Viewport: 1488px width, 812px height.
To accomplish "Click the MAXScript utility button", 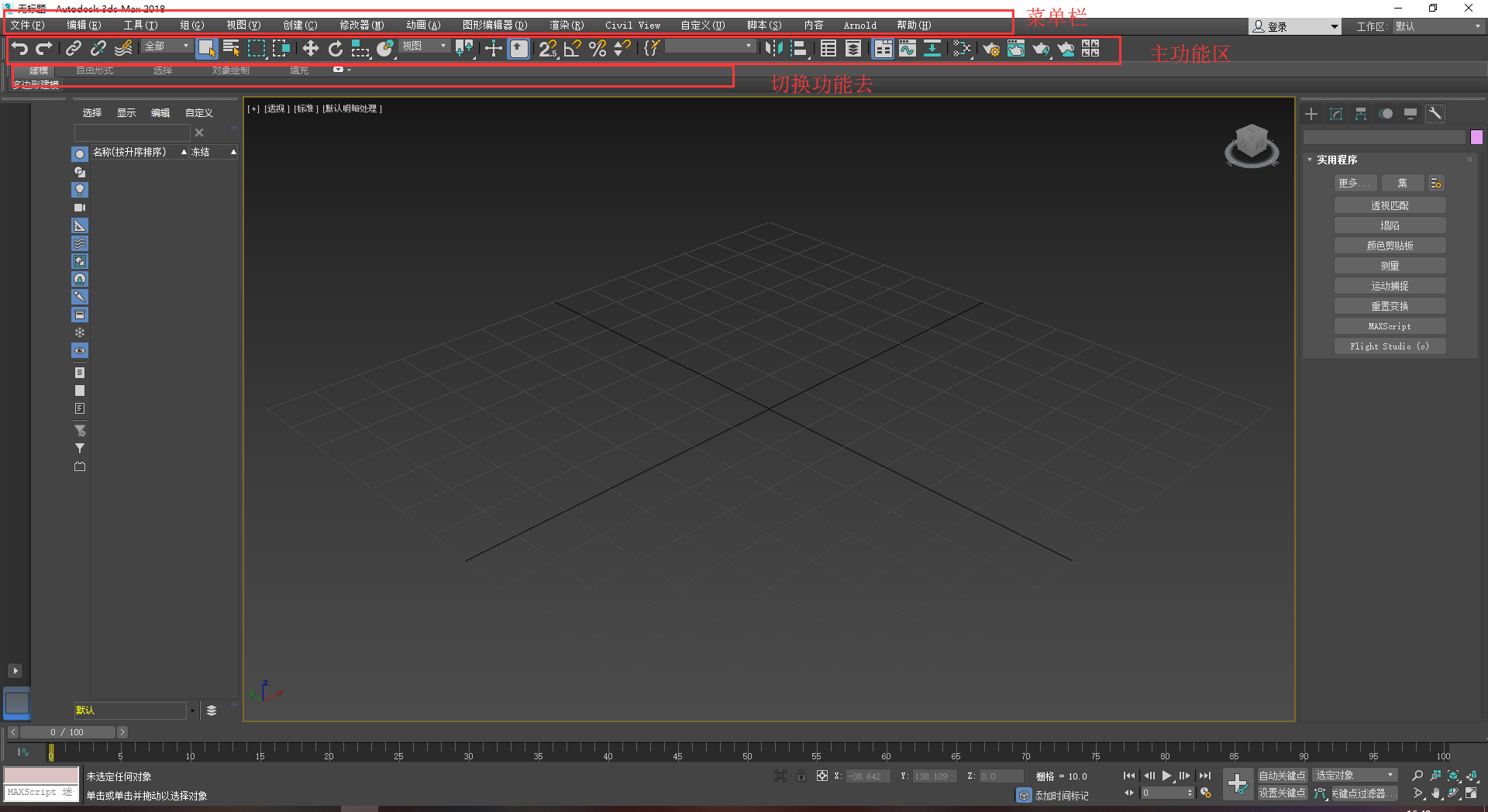I will pos(1390,325).
